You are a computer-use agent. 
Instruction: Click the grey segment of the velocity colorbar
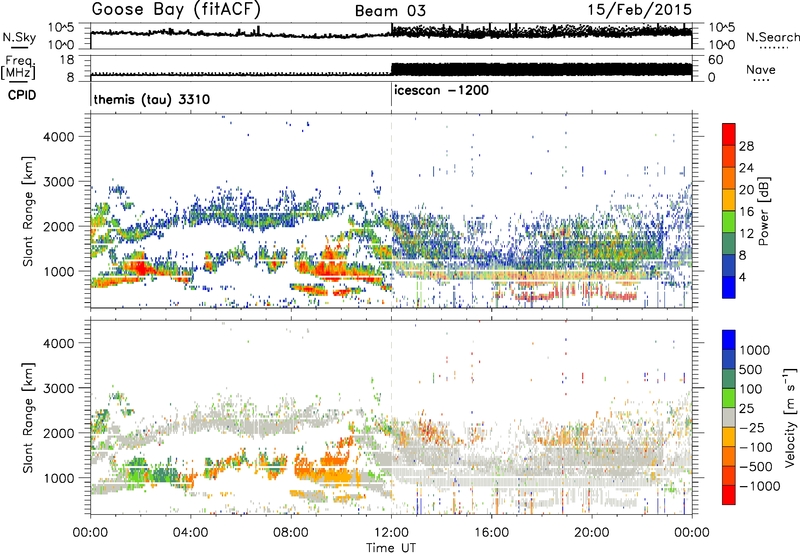point(729,418)
